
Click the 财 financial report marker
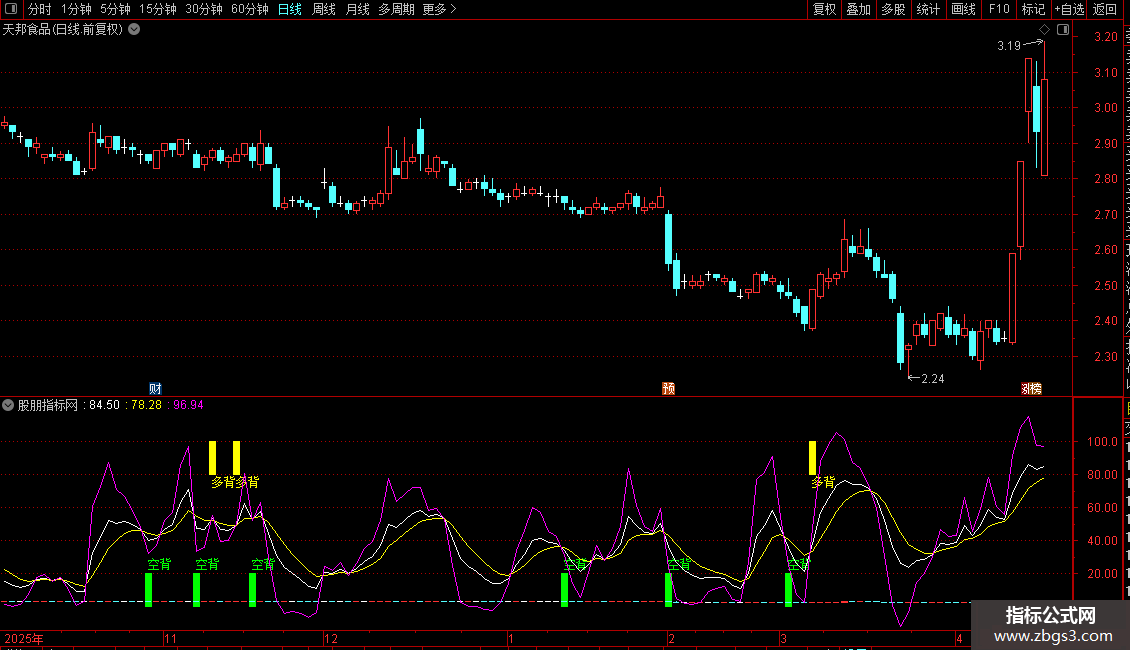(x=155, y=388)
